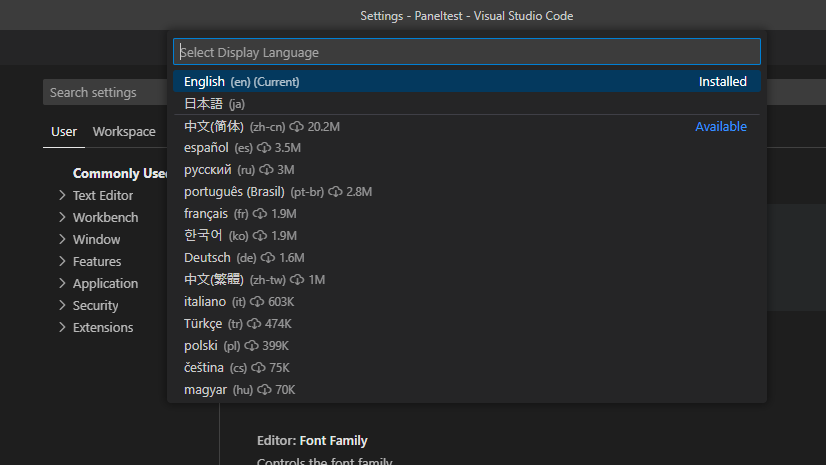Choose italiano (it) language
Viewport: 826px width, 465px height.
point(467,302)
